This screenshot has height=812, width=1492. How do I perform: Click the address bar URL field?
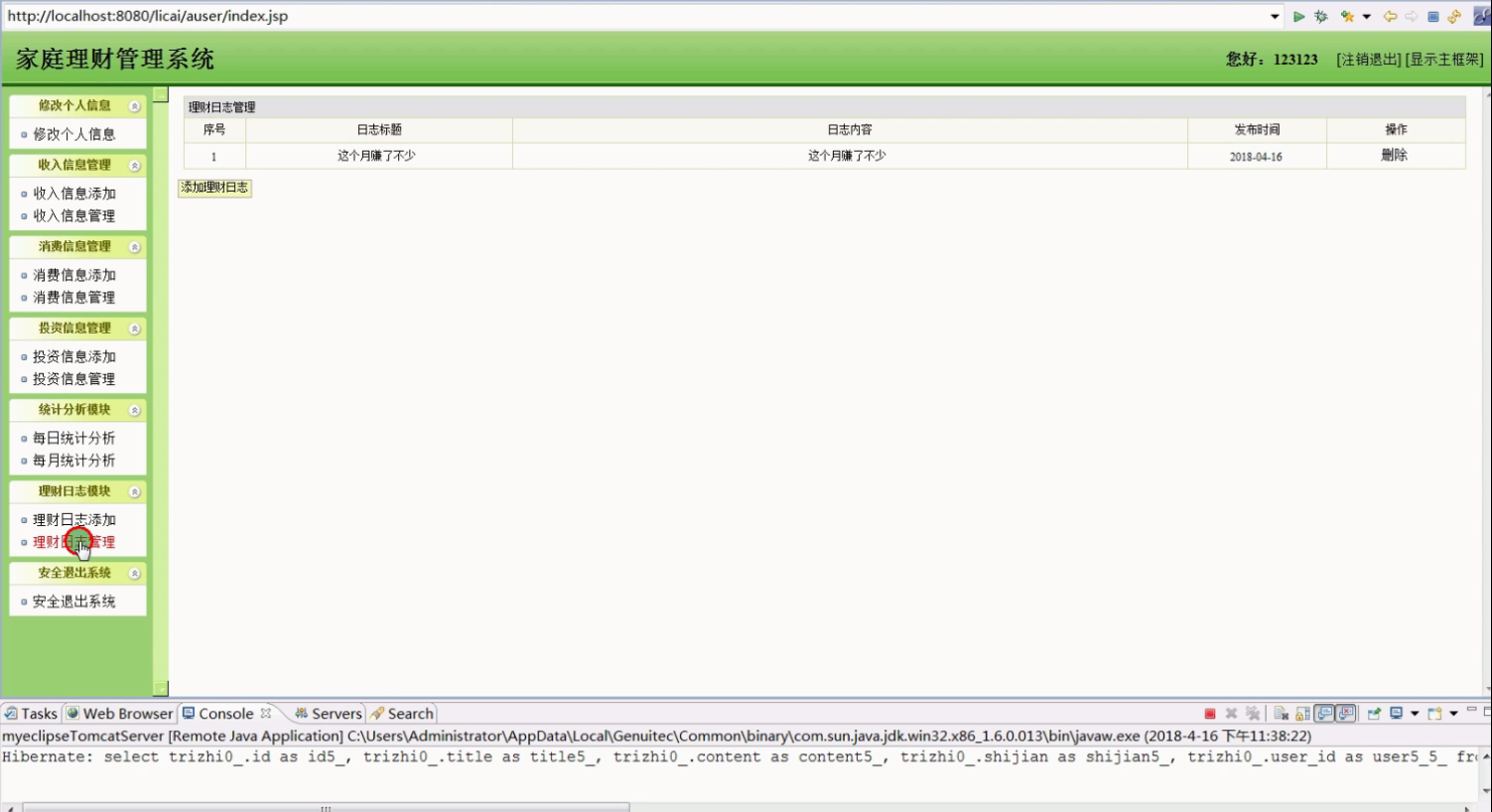click(x=635, y=16)
